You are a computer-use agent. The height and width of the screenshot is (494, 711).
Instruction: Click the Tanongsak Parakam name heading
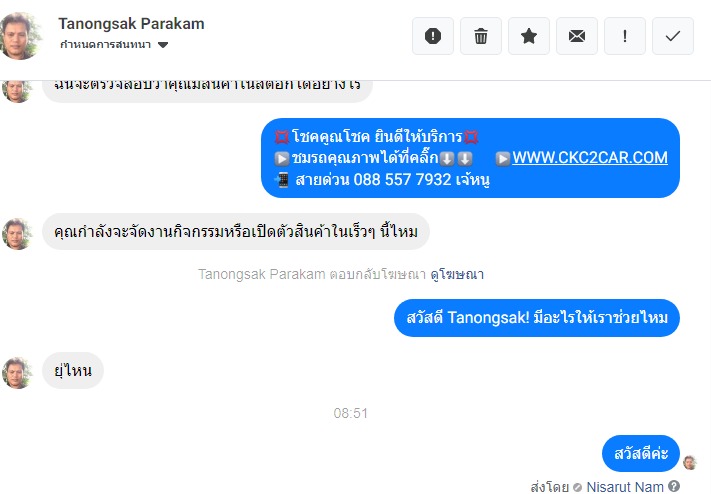131,24
